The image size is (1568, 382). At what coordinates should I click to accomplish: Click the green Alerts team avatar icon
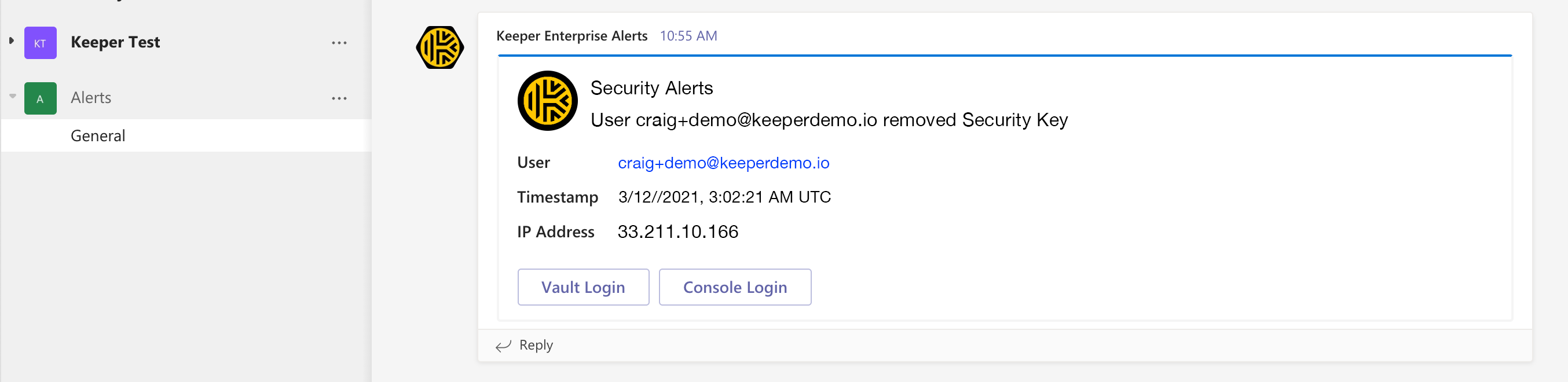(x=40, y=98)
